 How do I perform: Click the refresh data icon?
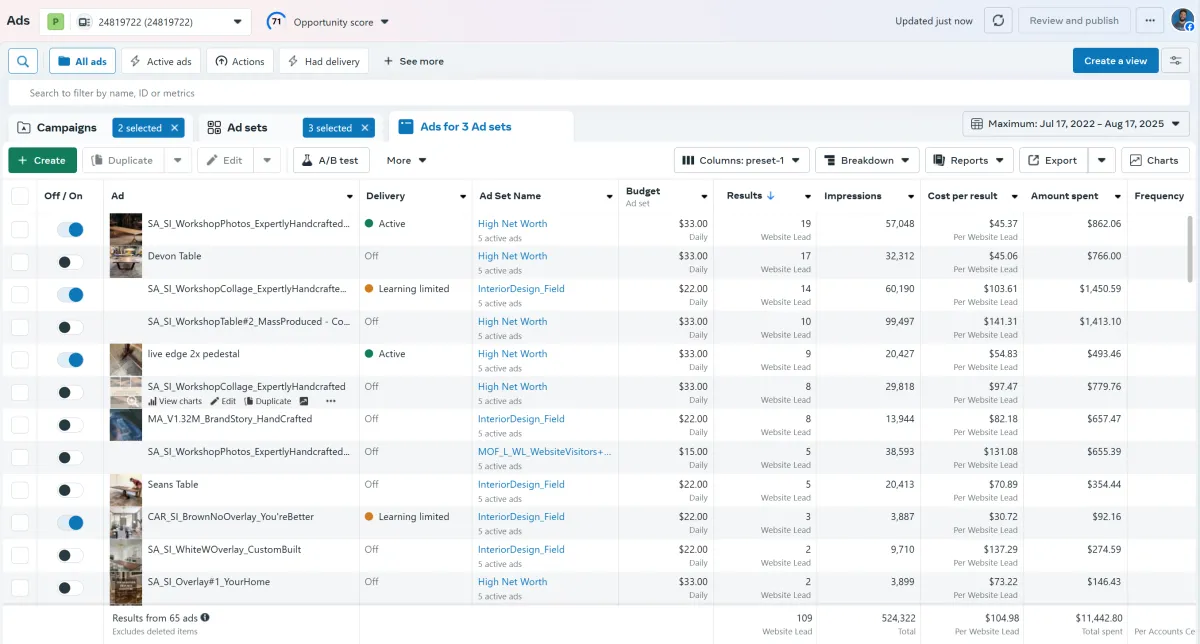point(997,21)
